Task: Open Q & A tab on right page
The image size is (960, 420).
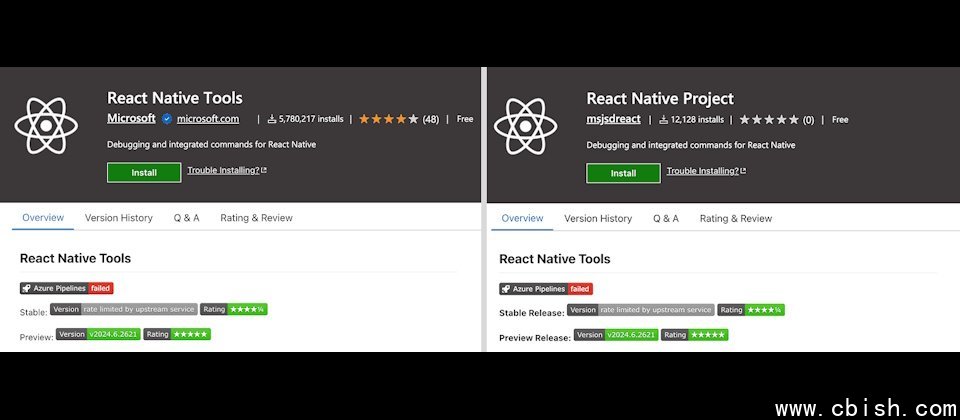Action: 666,218
